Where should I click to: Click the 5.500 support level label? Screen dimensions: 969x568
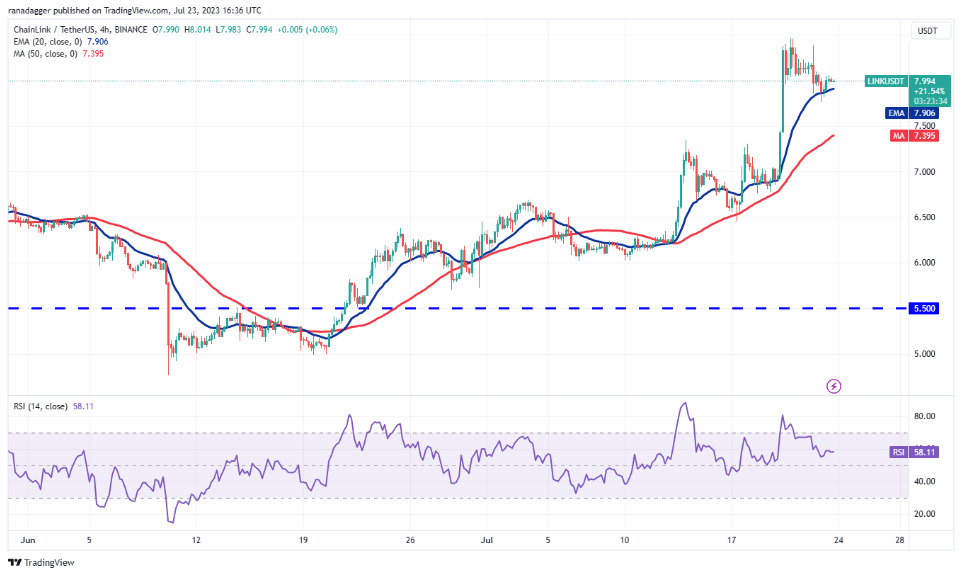pos(926,309)
